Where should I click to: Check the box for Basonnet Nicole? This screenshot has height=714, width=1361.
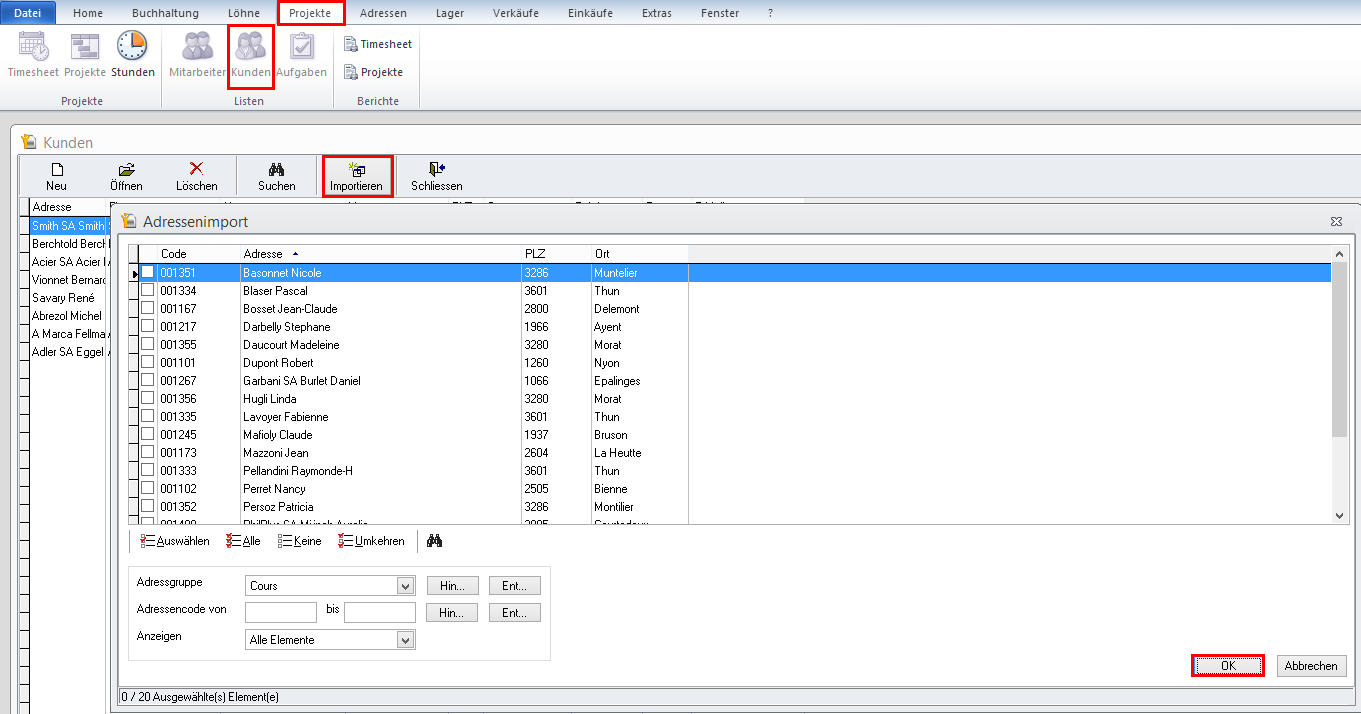point(148,272)
